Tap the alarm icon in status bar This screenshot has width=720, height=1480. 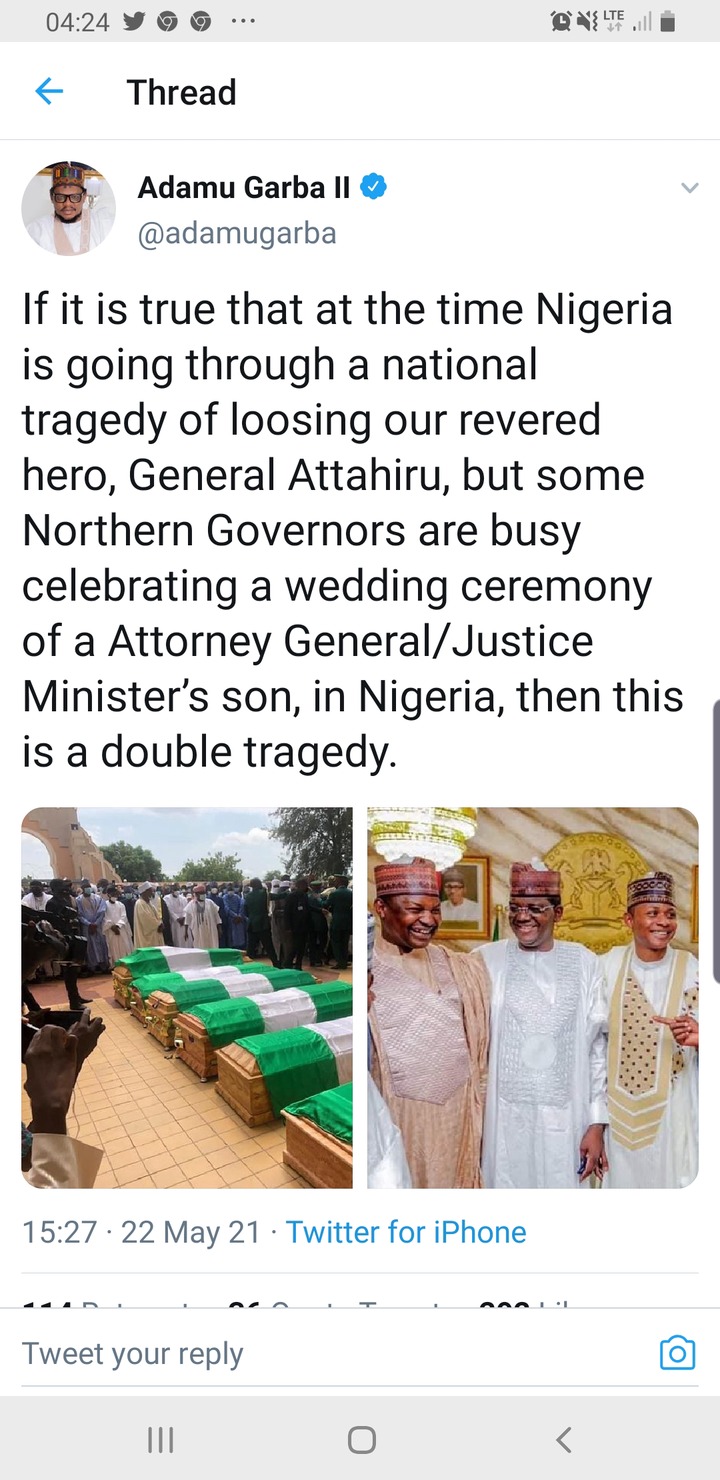pyautogui.click(x=561, y=21)
